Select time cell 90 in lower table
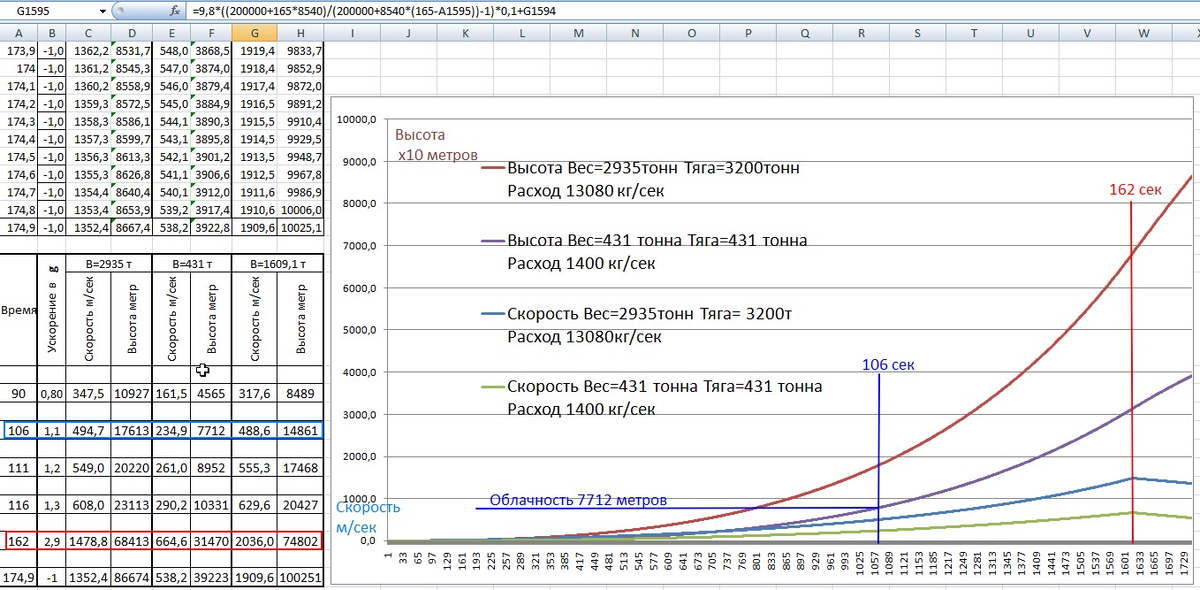Viewport: 1200px width, 590px height. 19,394
